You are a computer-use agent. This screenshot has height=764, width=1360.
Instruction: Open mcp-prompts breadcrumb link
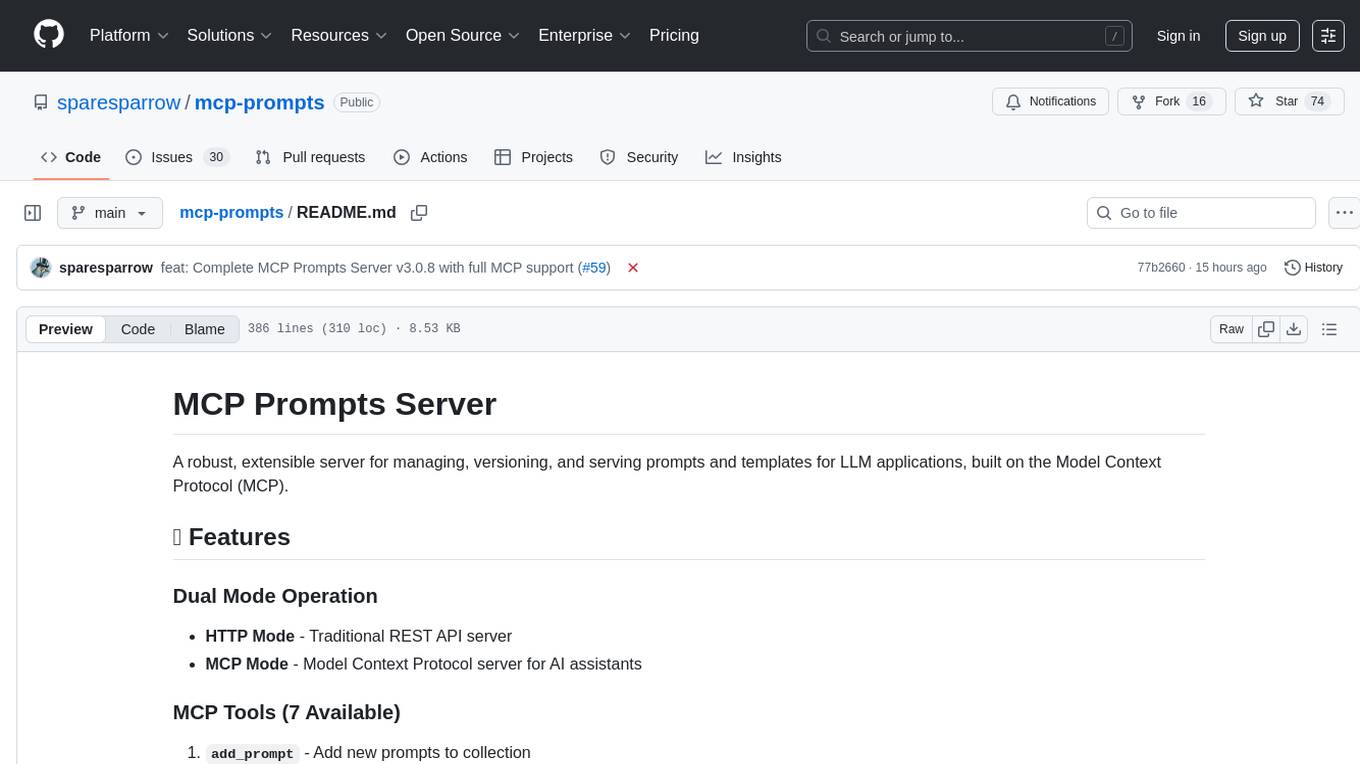(x=231, y=212)
